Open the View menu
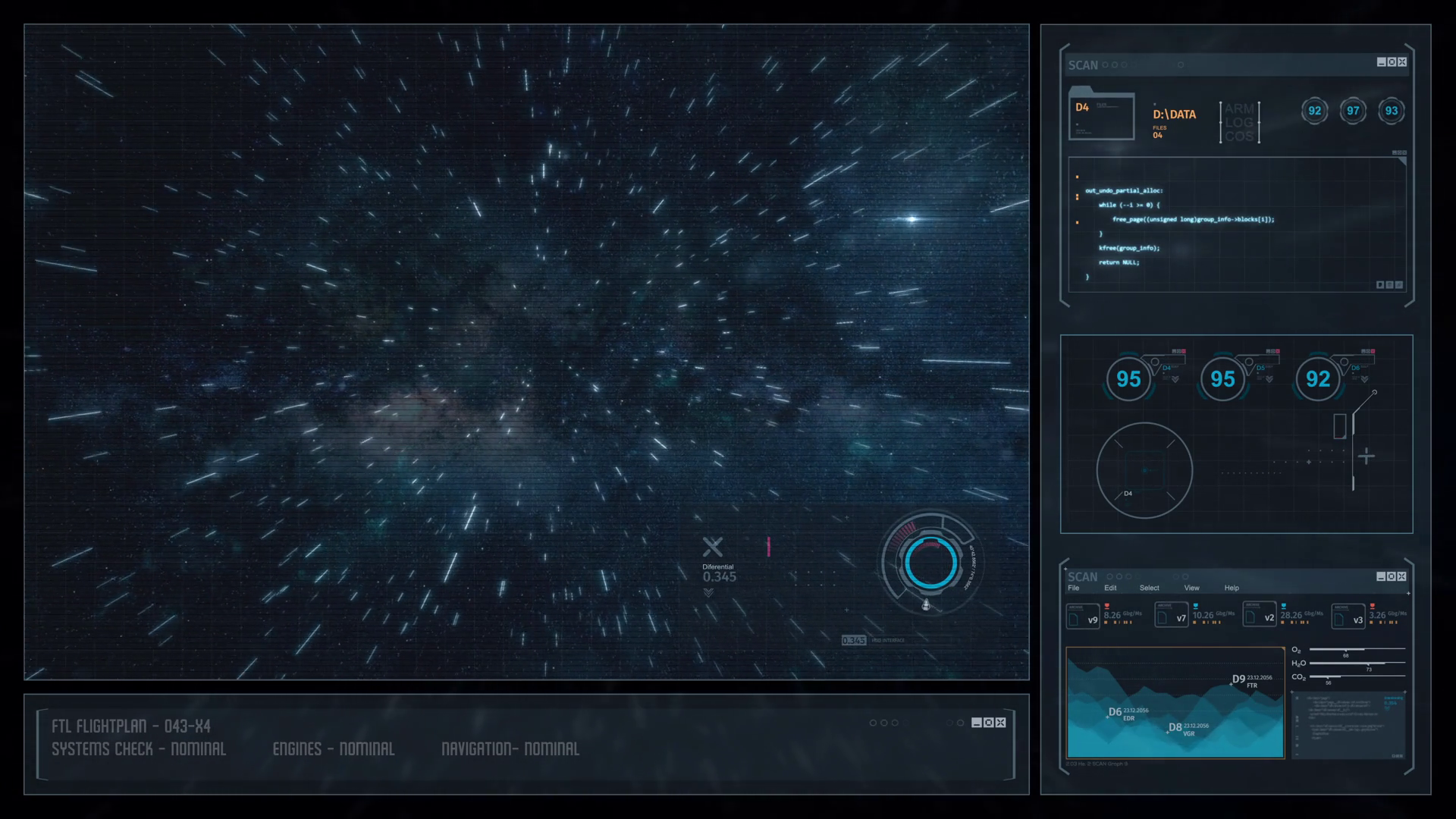 click(x=1191, y=588)
